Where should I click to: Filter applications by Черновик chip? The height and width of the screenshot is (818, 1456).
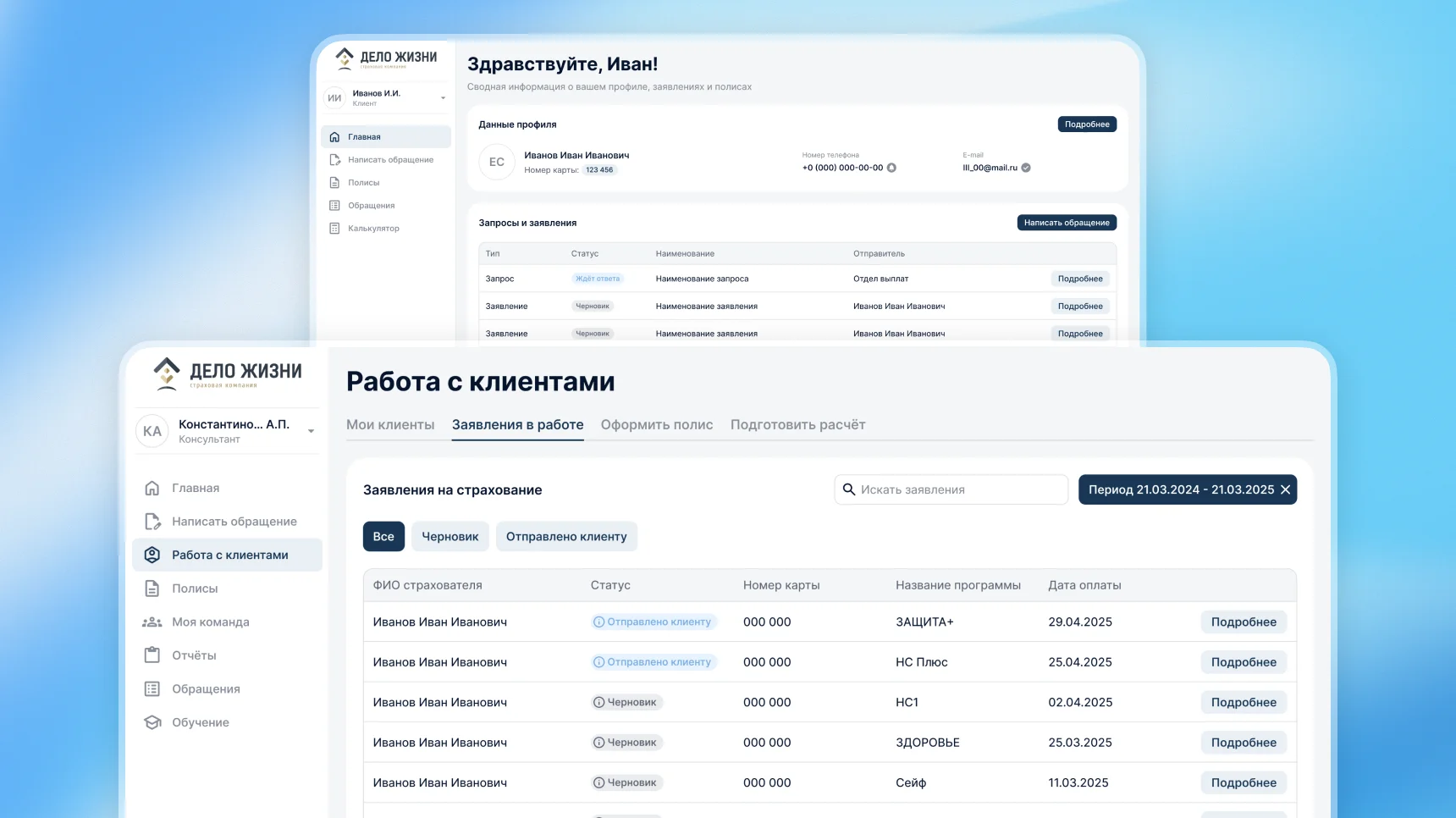[x=450, y=537]
